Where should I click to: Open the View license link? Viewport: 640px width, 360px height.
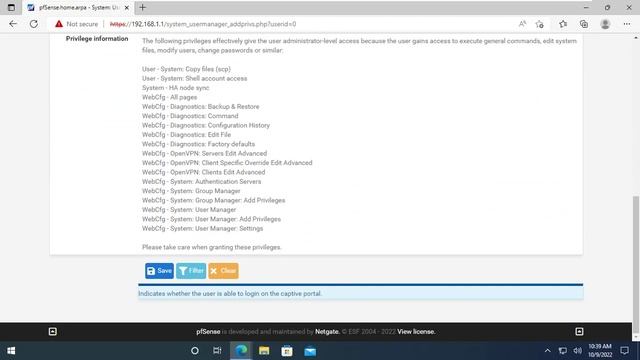point(416,331)
